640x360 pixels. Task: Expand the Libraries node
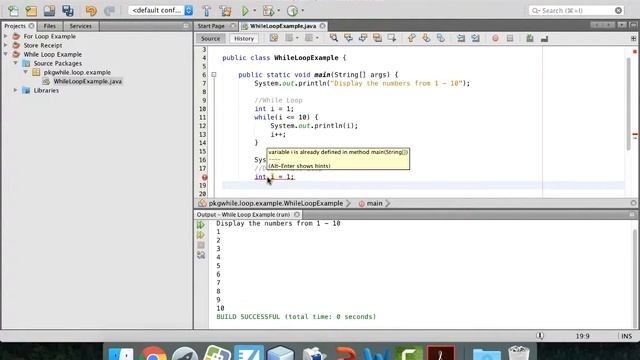[x=16, y=90]
